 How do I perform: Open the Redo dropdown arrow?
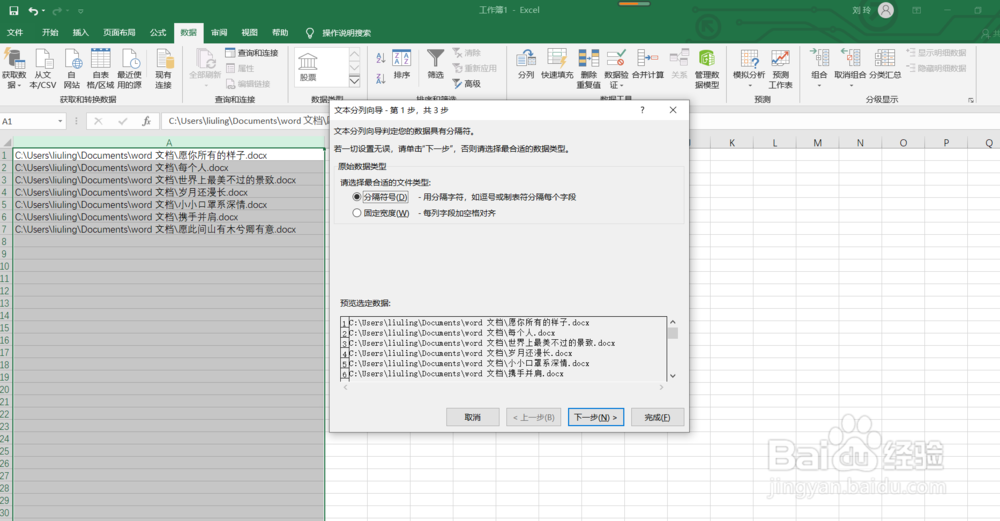click(x=66, y=11)
